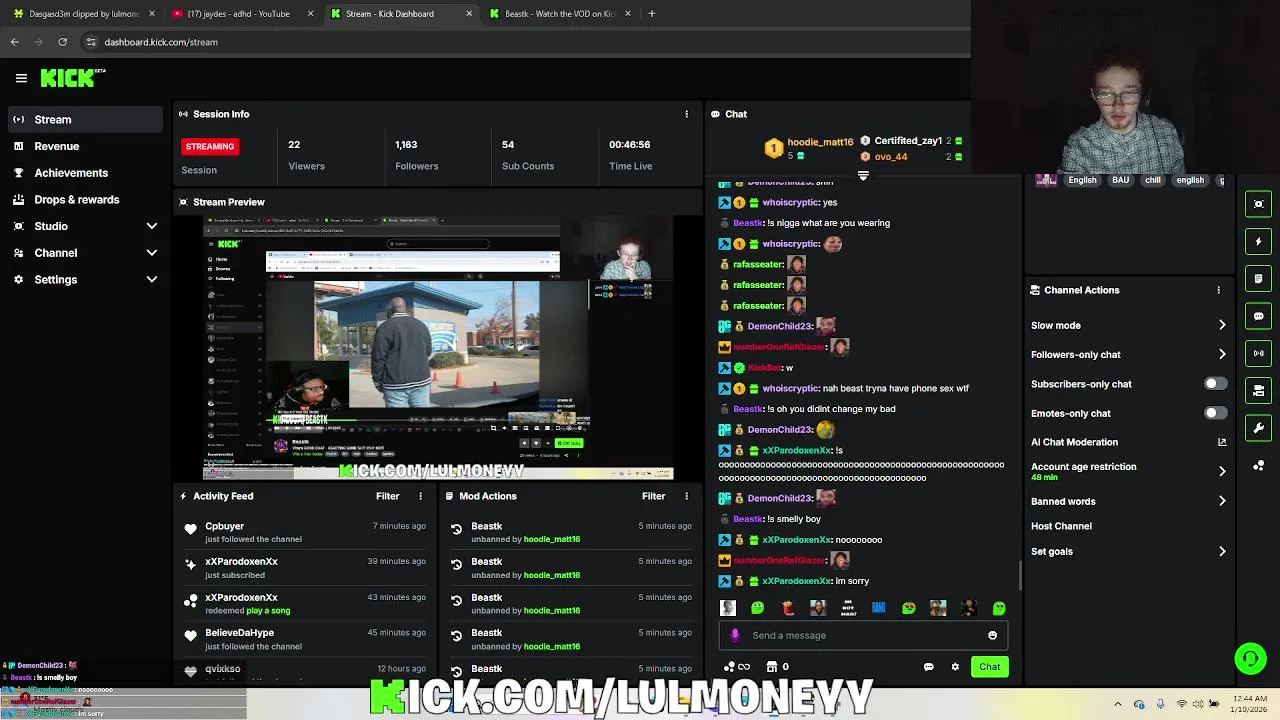Click the channel points infinity icon
Viewport: 1280px width, 720px height.
pos(736,667)
